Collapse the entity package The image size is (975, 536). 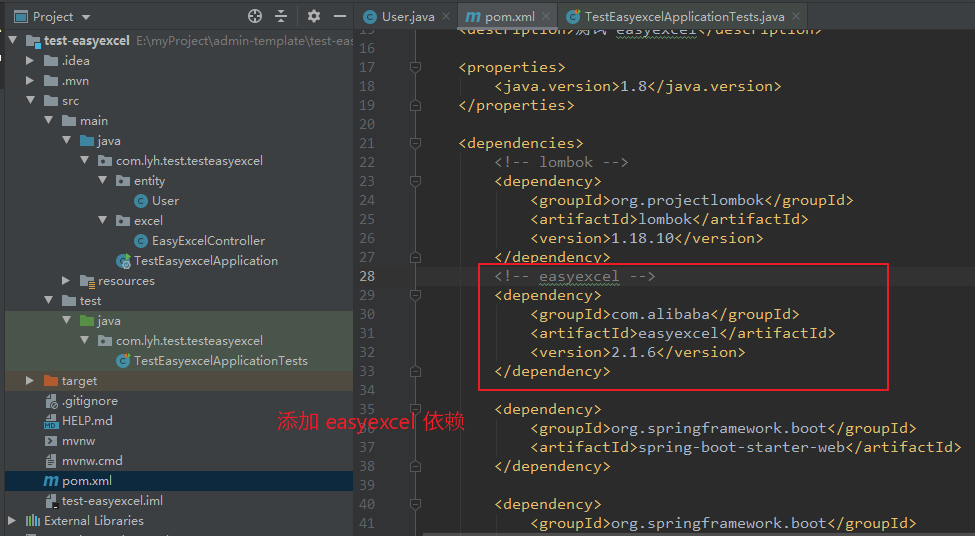point(103,180)
